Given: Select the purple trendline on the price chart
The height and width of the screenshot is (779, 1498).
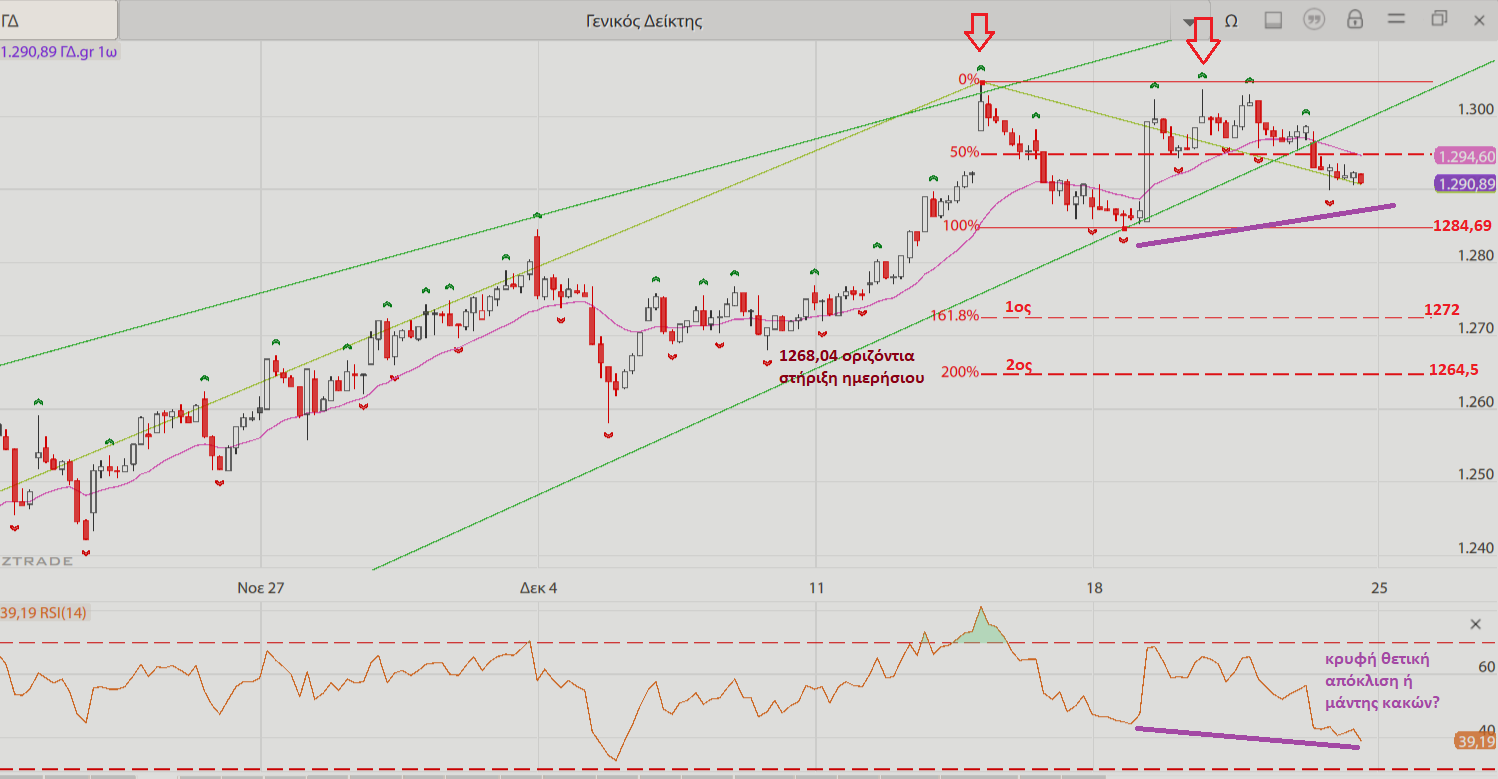Looking at the screenshot, I should (x=1265, y=224).
